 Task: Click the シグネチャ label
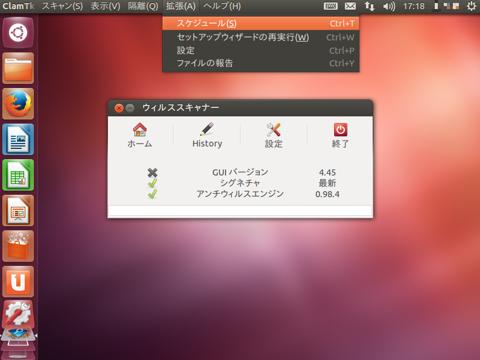pos(240,183)
